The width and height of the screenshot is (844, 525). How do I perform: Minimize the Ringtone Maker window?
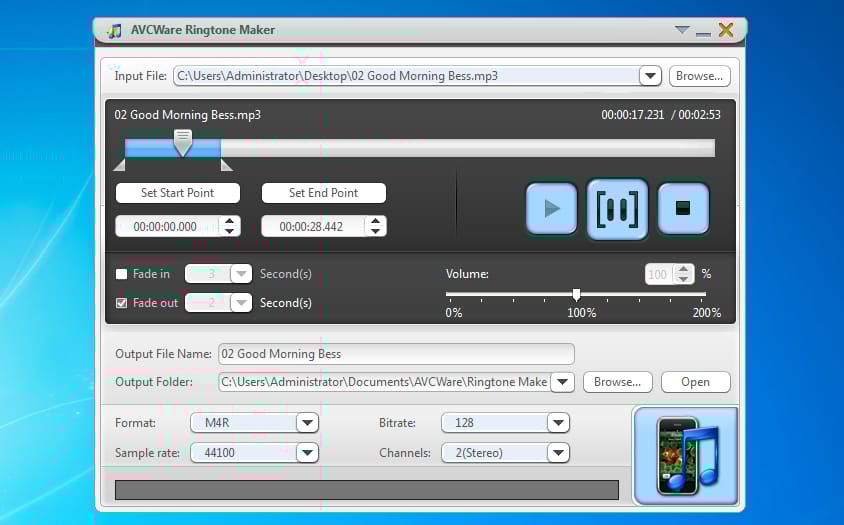[x=703, y=34]
